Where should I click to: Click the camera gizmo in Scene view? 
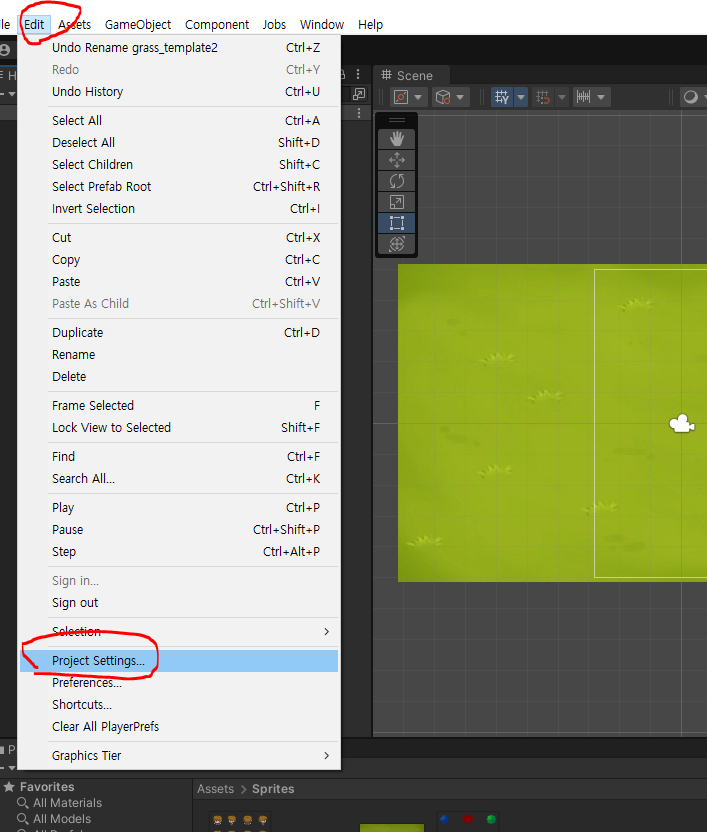pyautogui.click(x=682, y=424)
